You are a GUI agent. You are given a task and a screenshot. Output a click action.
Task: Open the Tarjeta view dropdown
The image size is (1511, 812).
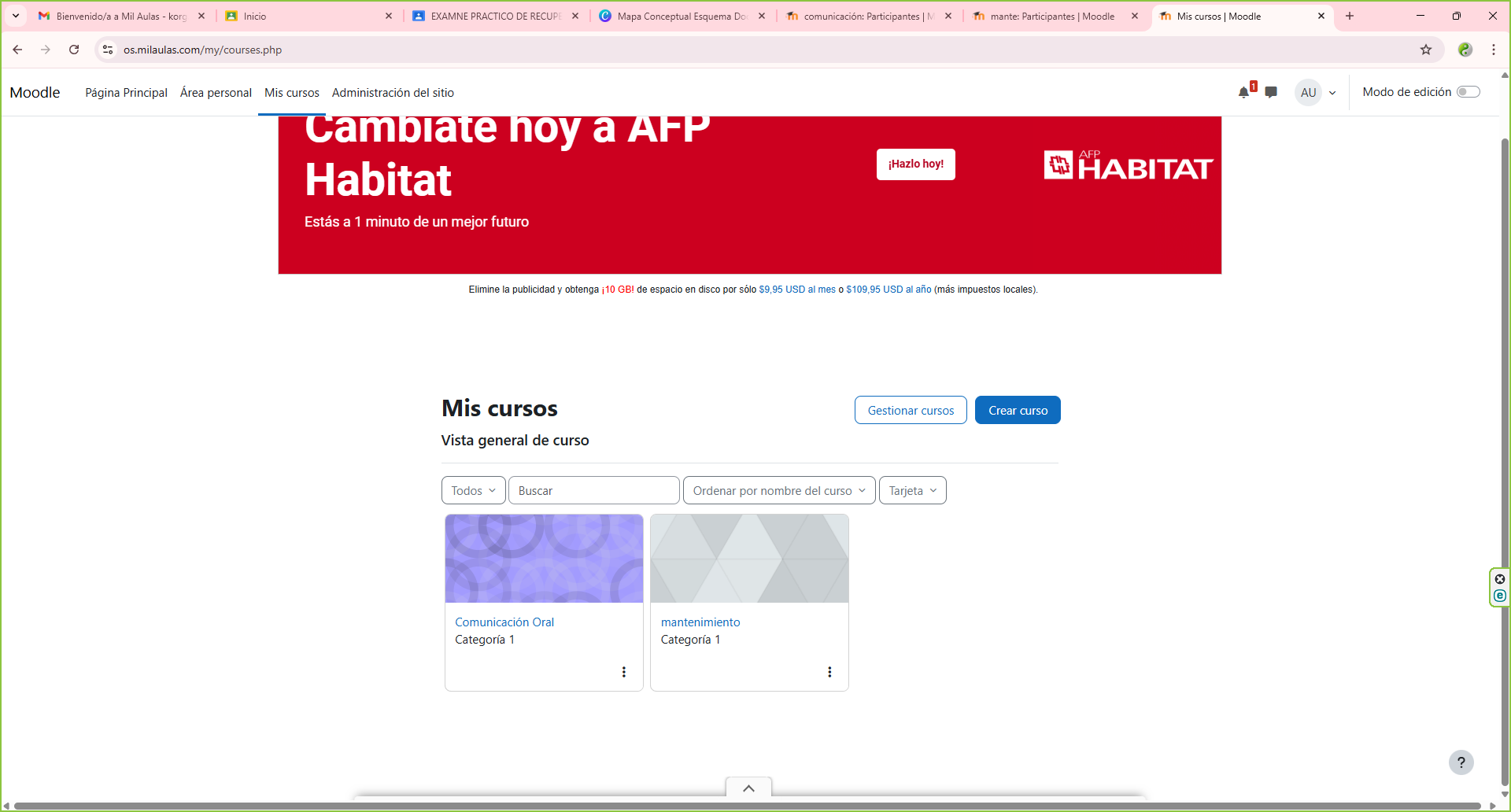[x=912, y=490]
